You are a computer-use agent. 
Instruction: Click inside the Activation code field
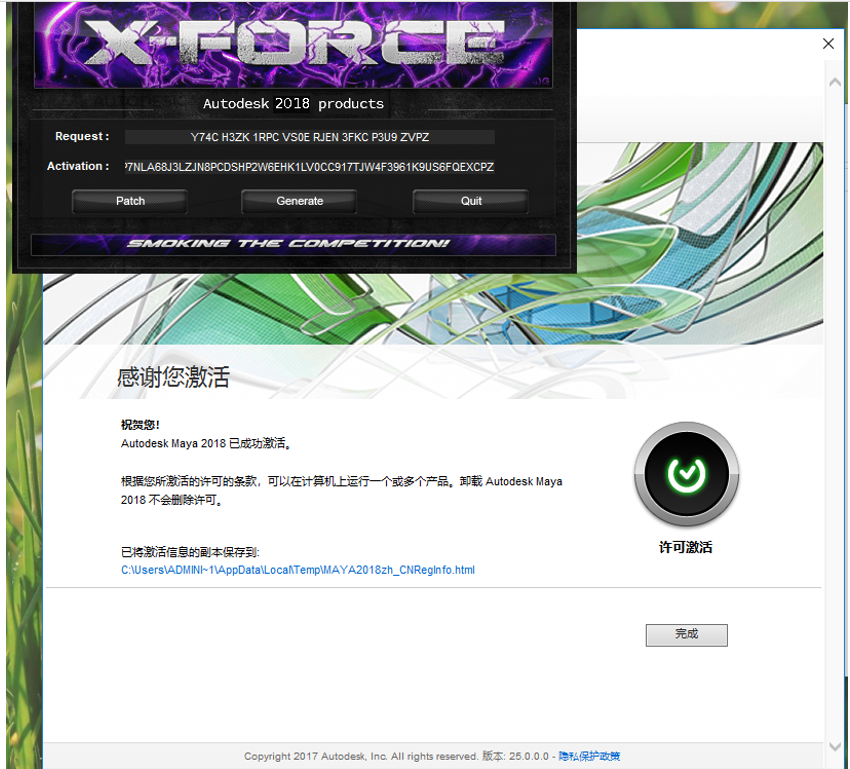tap(310, 167)
